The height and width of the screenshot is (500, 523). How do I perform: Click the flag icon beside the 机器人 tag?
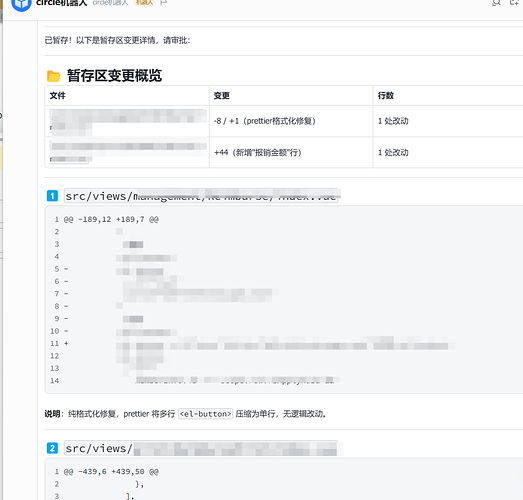(163, 3)
